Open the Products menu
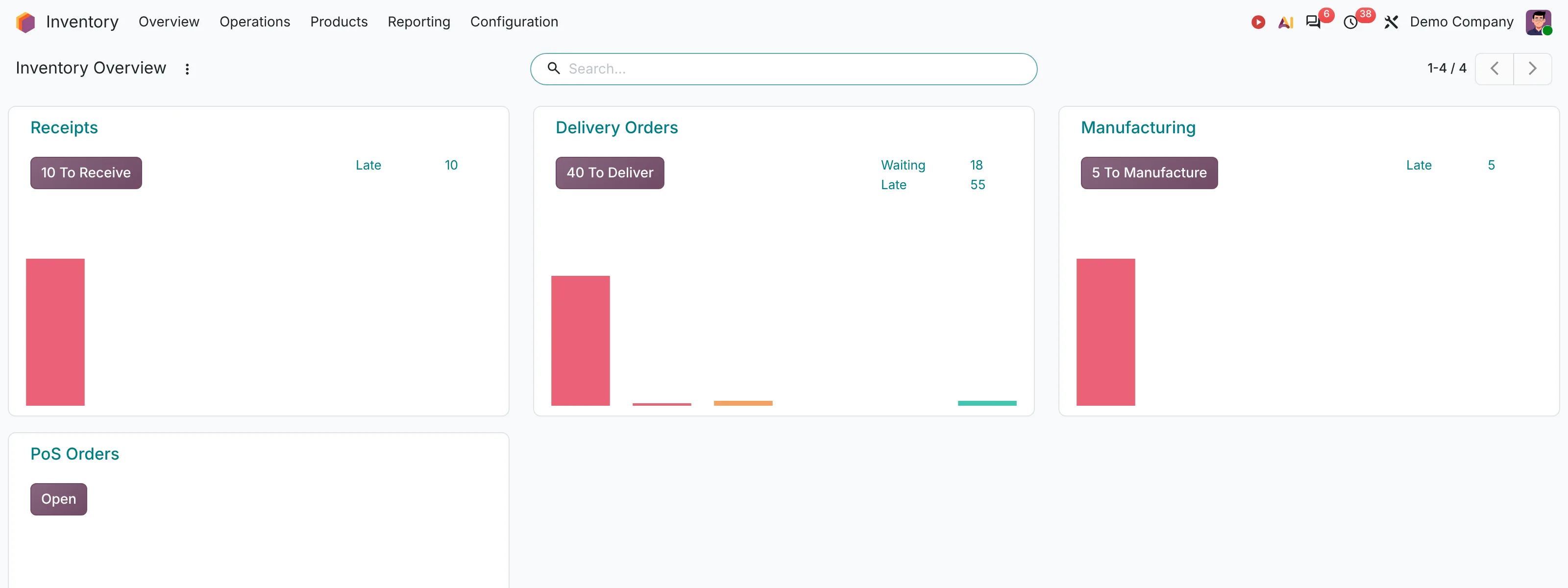The image size is (1568, 588). tap(339, 22)
